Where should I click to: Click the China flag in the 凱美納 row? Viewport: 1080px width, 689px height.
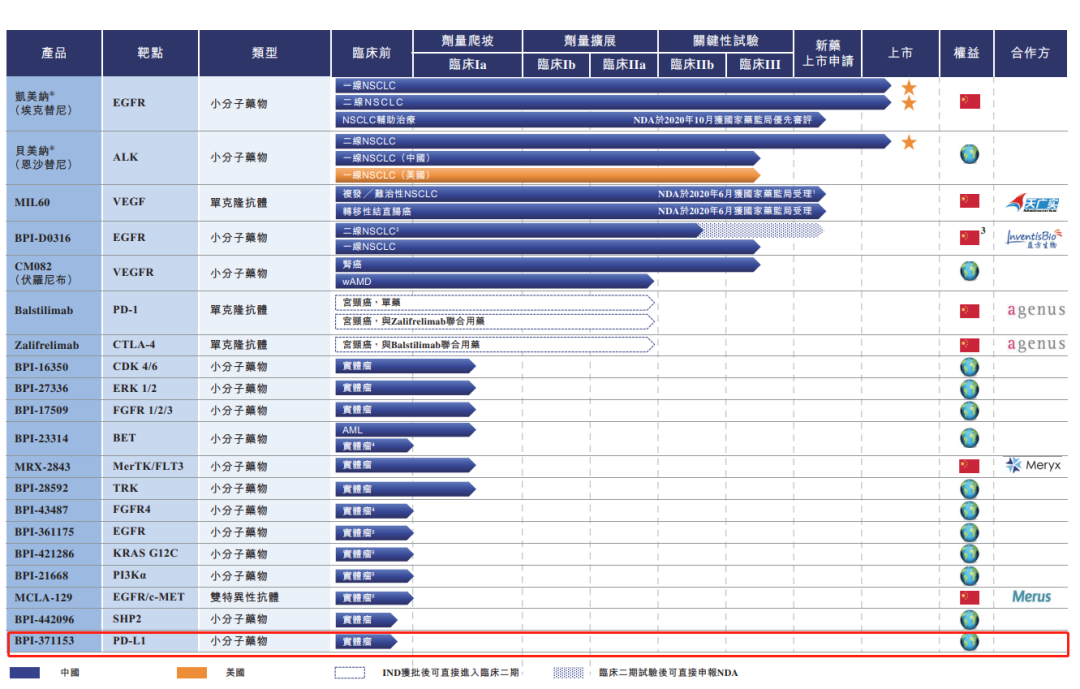pyautogui.click(x=970, y=102)
